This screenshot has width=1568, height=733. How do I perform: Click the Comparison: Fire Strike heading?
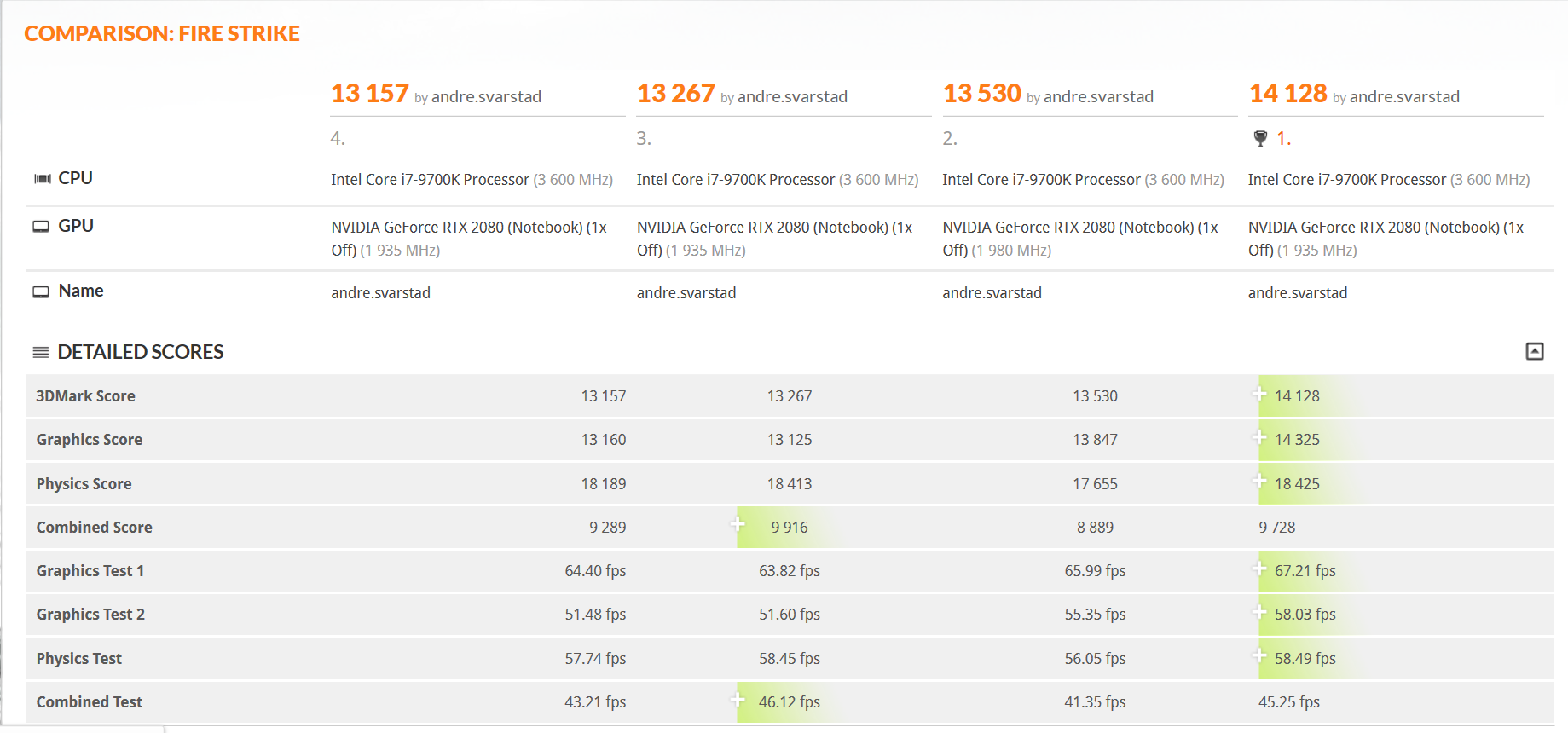point(162,33)
